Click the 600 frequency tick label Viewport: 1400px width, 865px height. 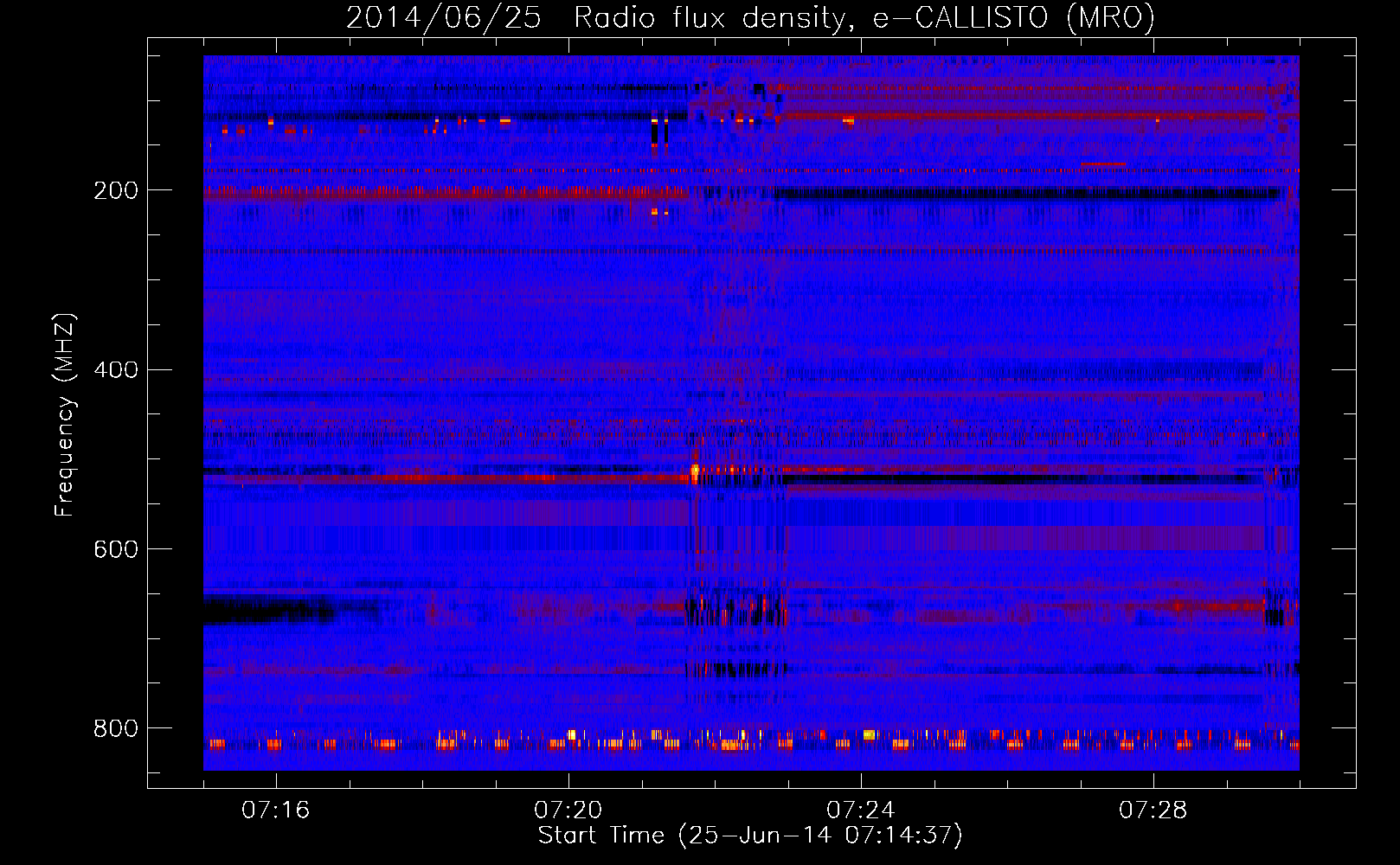116,550
